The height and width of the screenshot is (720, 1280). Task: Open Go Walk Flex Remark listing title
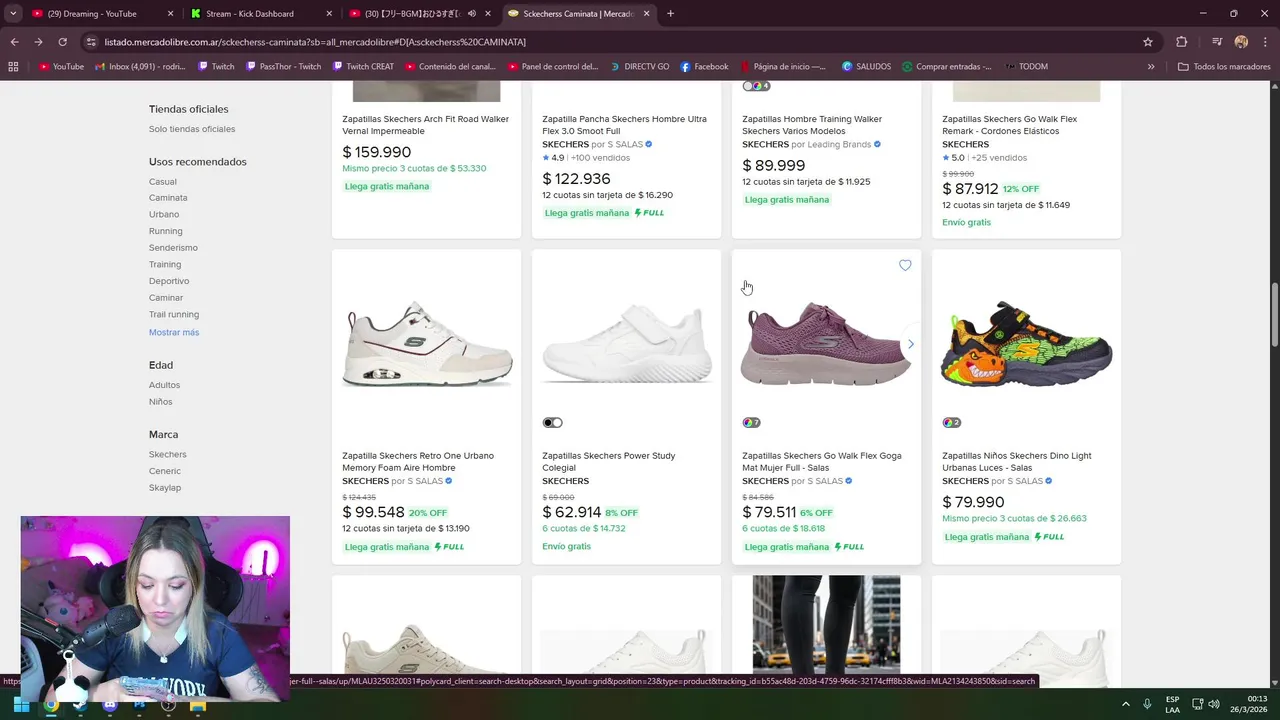point(1009,125)
